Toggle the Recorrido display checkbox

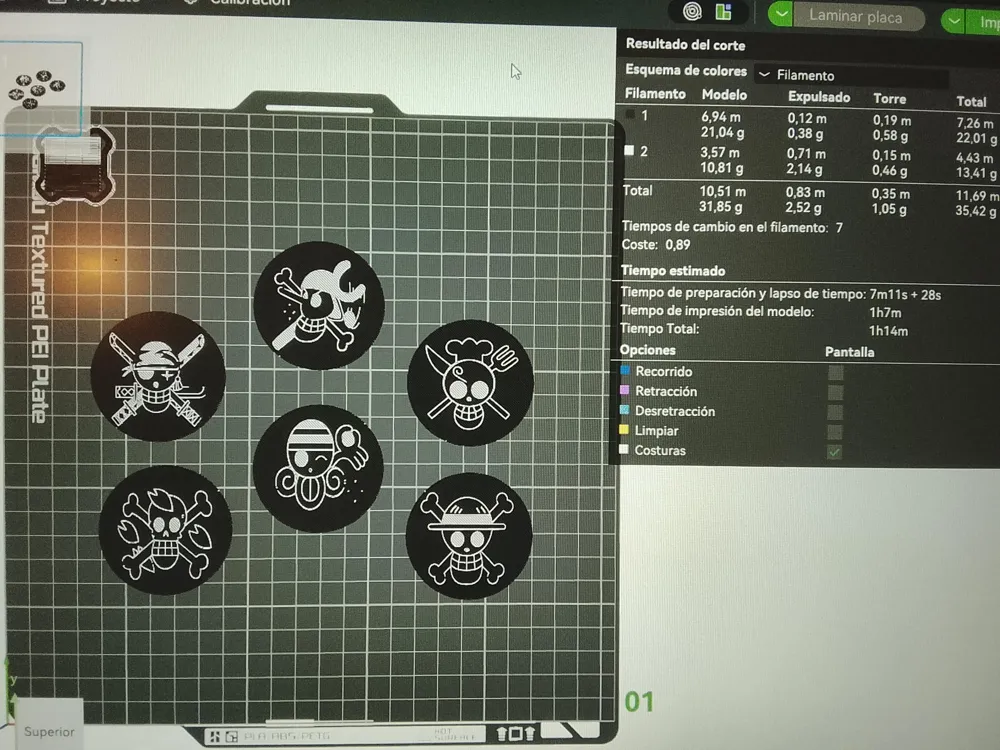tap(835, 372)
